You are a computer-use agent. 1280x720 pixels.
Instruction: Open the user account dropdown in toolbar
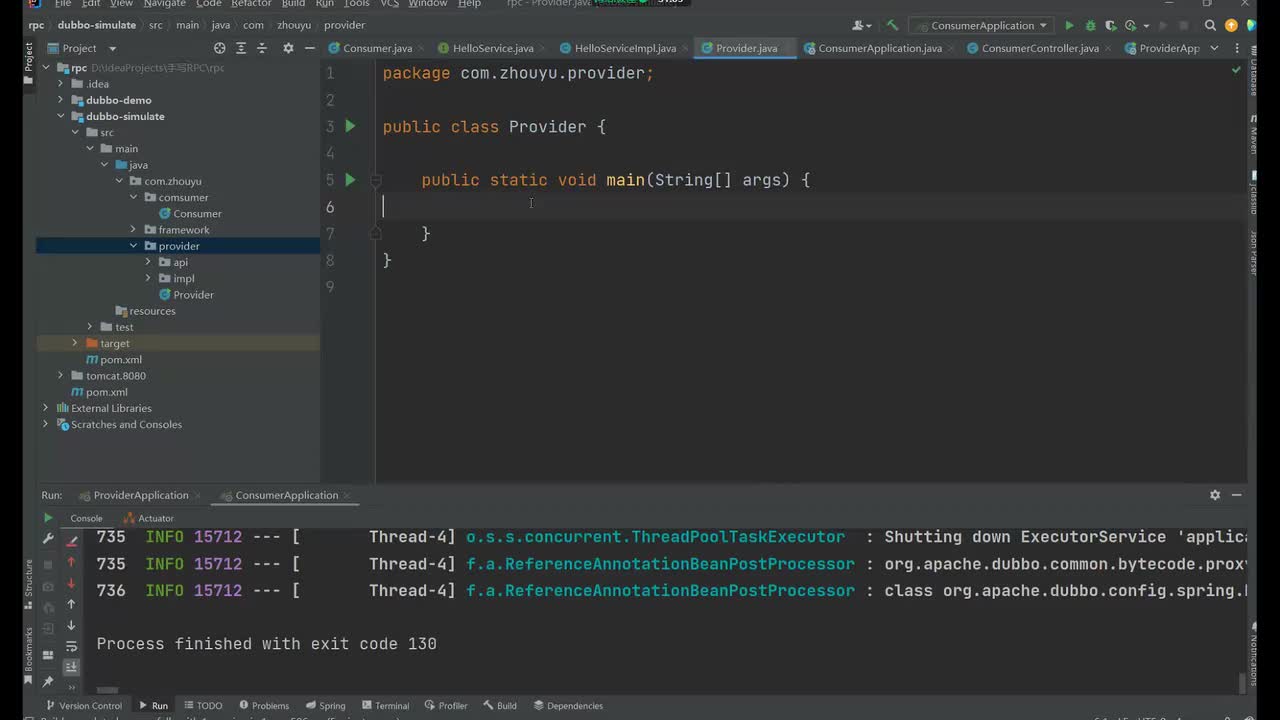pyautogui.click(x=862, y=25)
